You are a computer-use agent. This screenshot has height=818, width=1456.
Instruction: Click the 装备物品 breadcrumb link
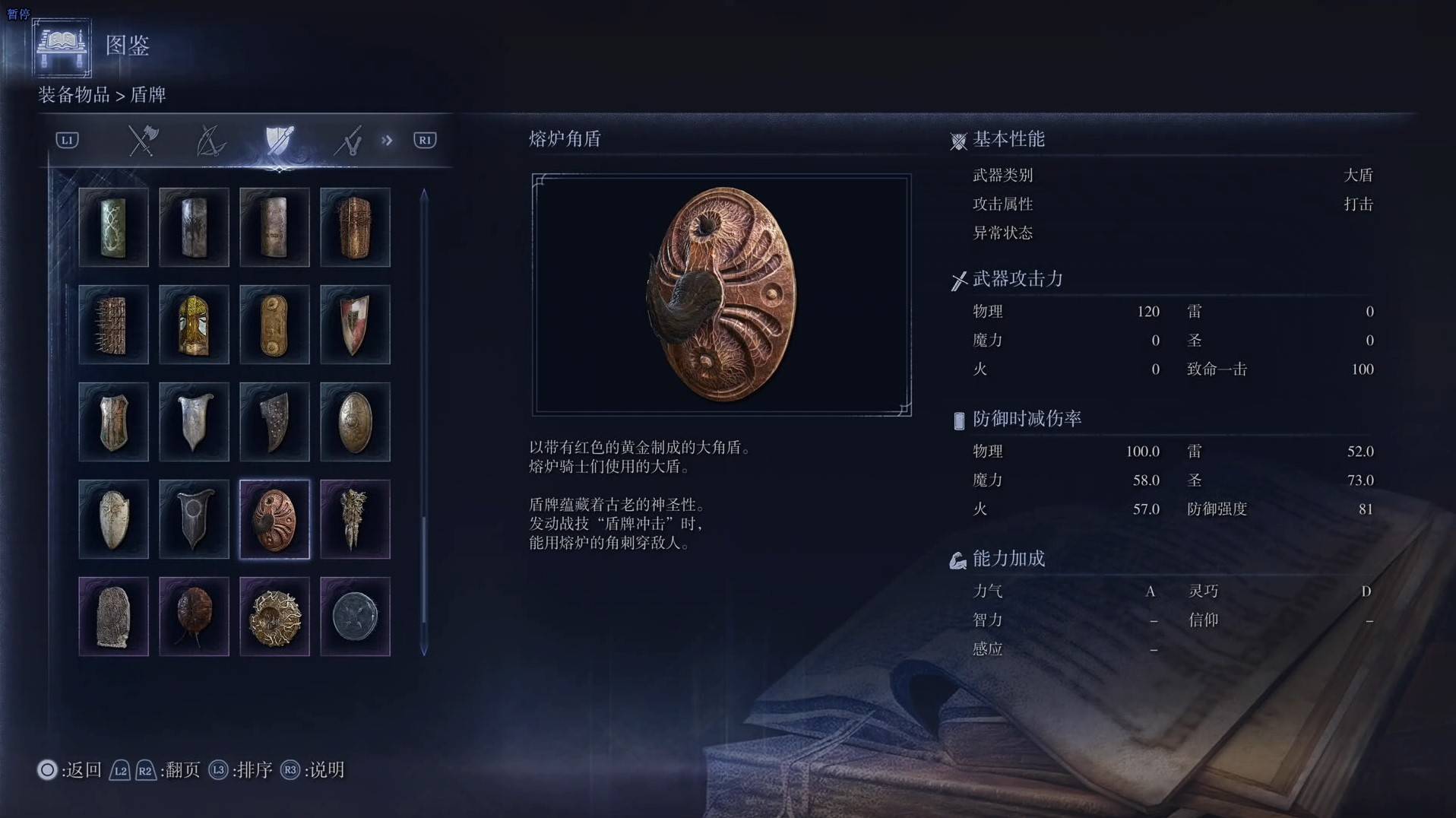74,95
